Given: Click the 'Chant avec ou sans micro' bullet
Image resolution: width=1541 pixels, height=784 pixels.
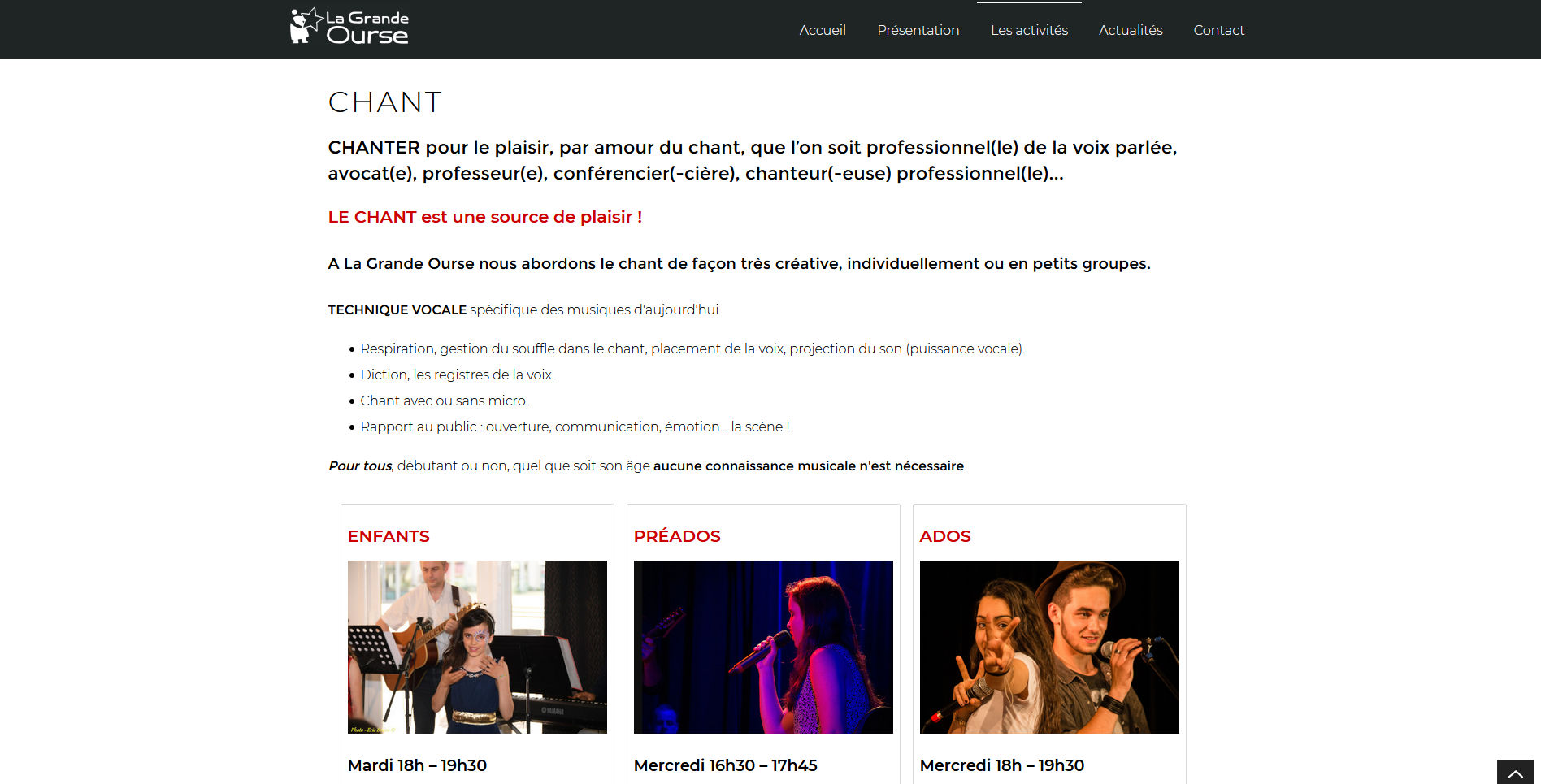Looking at the screenshot, I should pos(444,401).
